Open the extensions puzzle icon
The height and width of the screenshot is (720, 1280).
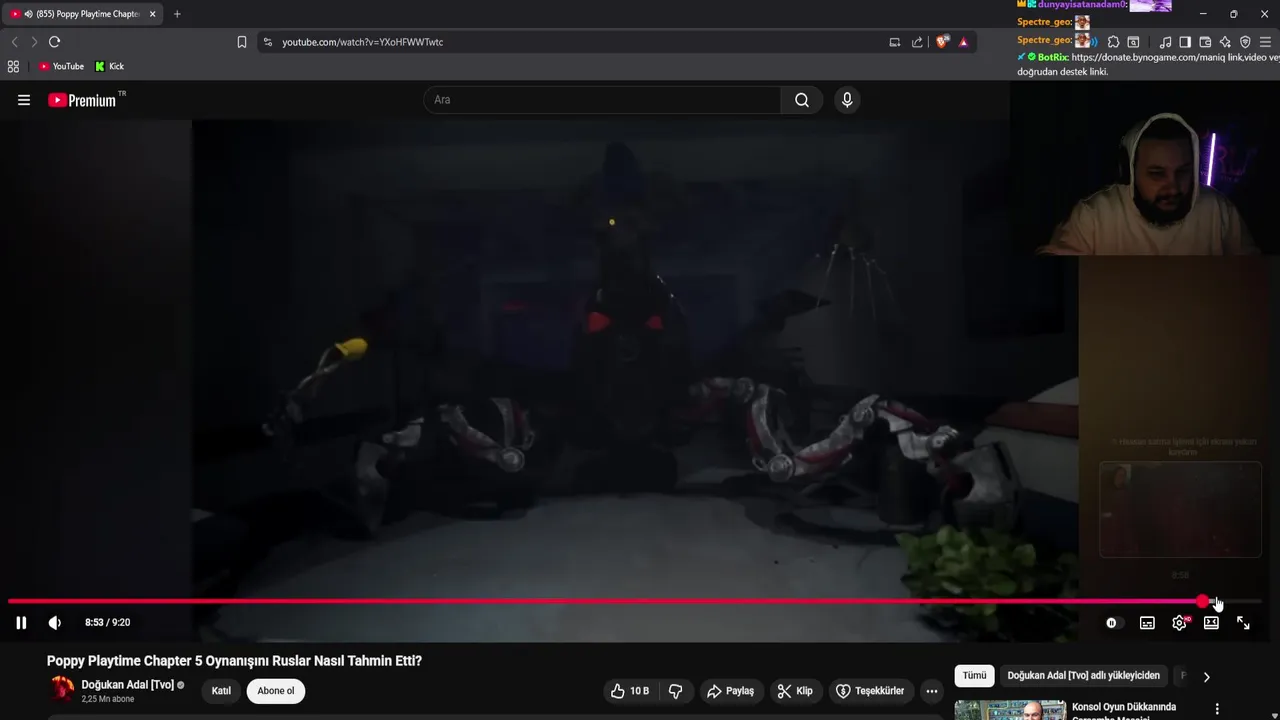[x=1113, y=42]
